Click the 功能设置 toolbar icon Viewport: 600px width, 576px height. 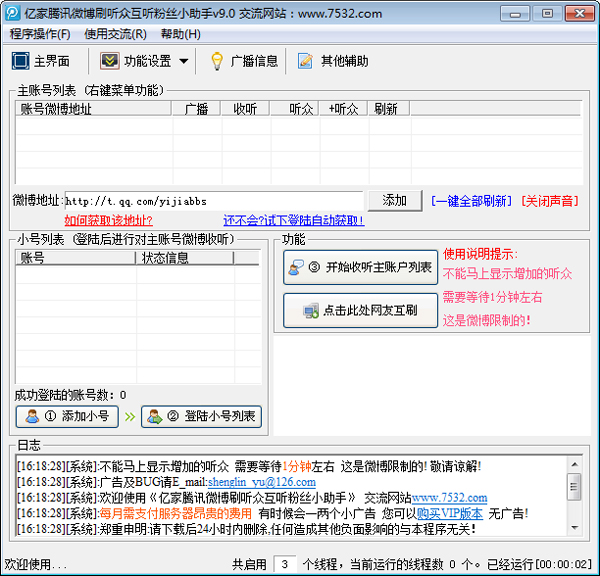tap(109, 61)
